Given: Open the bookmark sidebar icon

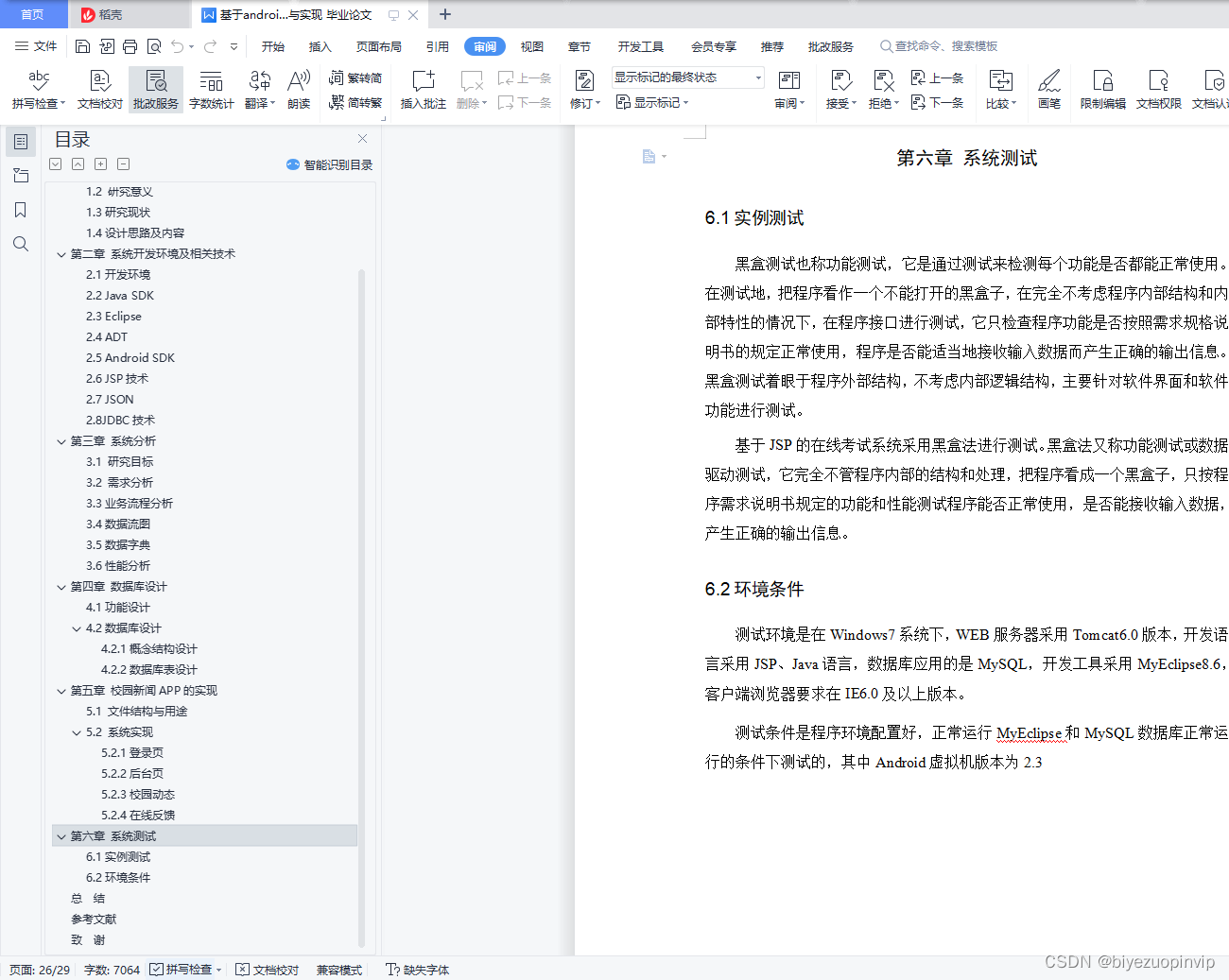Looking at the screenshot, I should [21, 210].
